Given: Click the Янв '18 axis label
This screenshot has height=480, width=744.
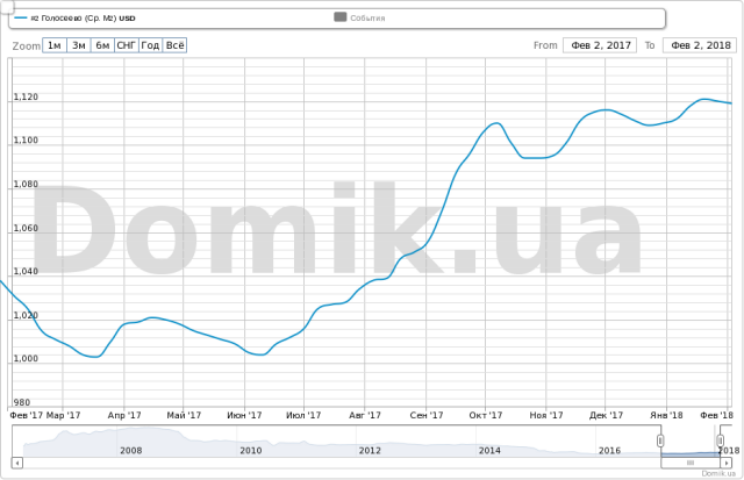Looking at the screenshot, I should [666, 415].
